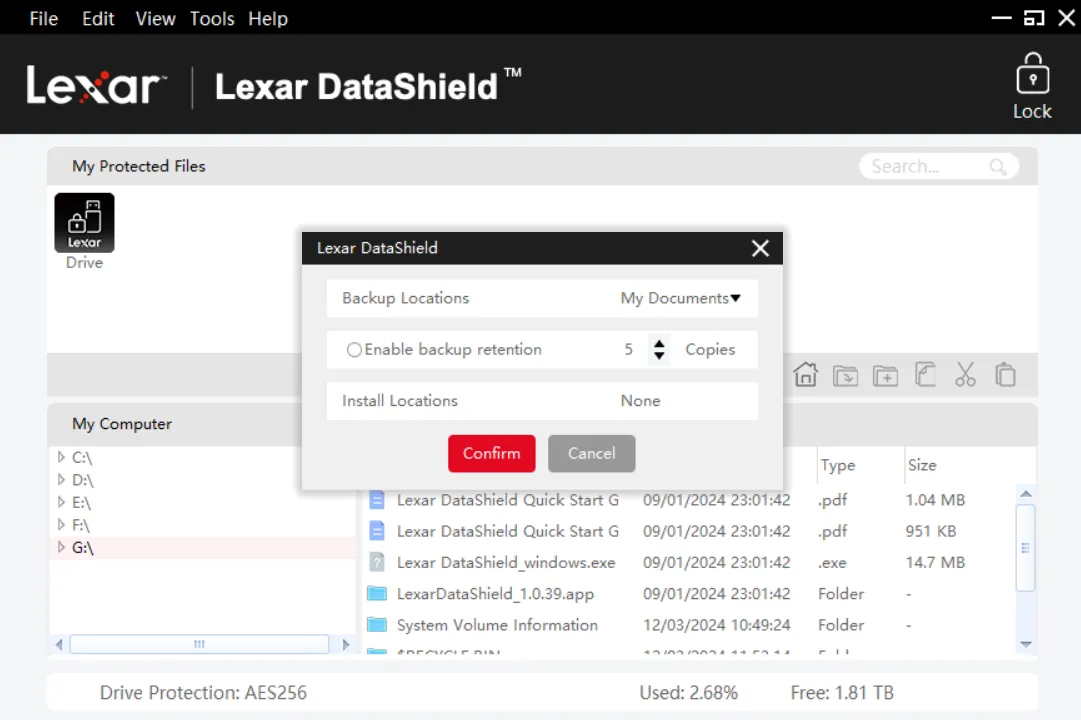Expand the C:\ drive tree node
1081x720 pixels.
click(61, 458)
